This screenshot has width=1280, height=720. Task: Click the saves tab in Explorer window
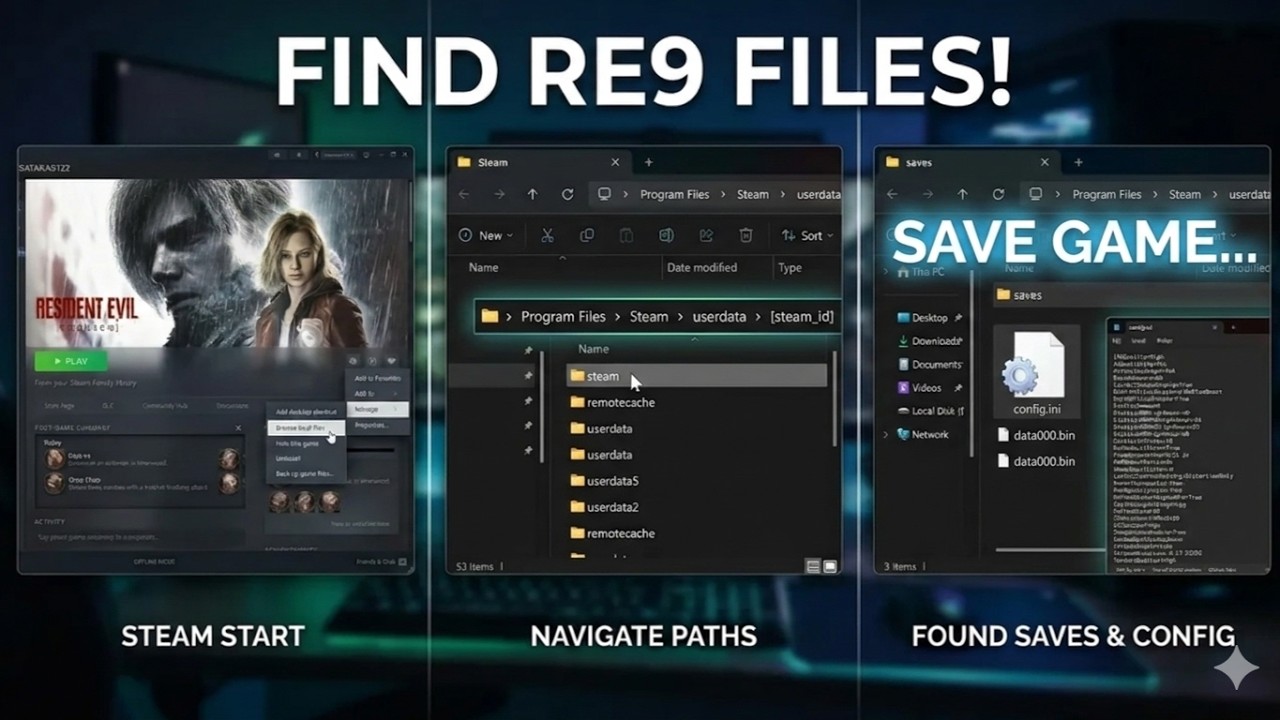968,162
